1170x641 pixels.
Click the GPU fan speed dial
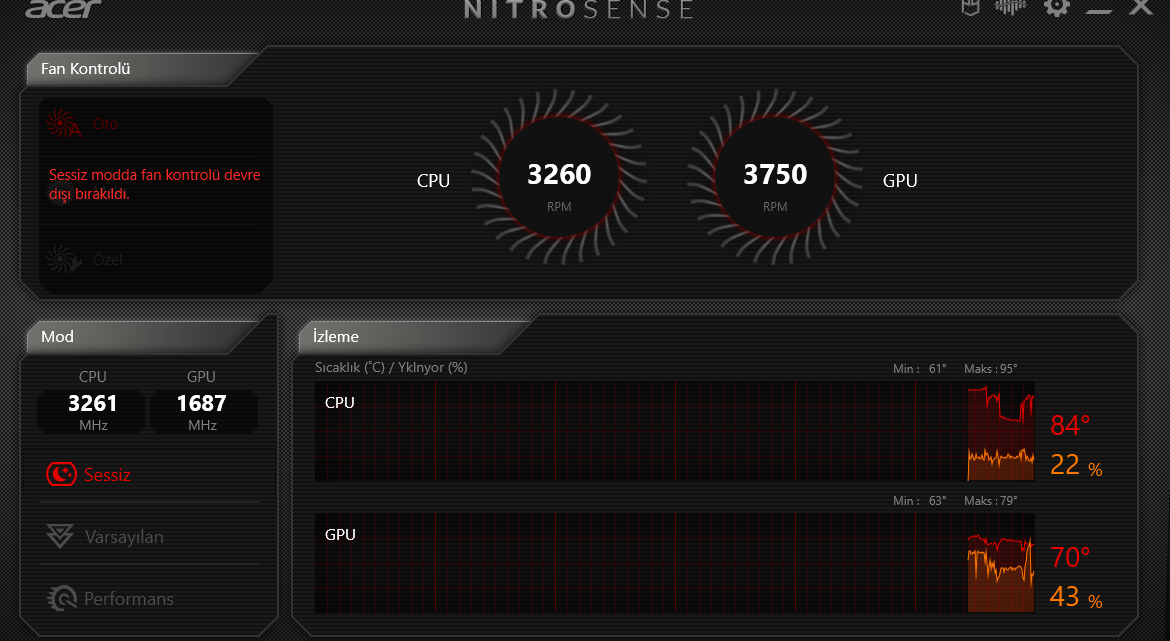775,177
